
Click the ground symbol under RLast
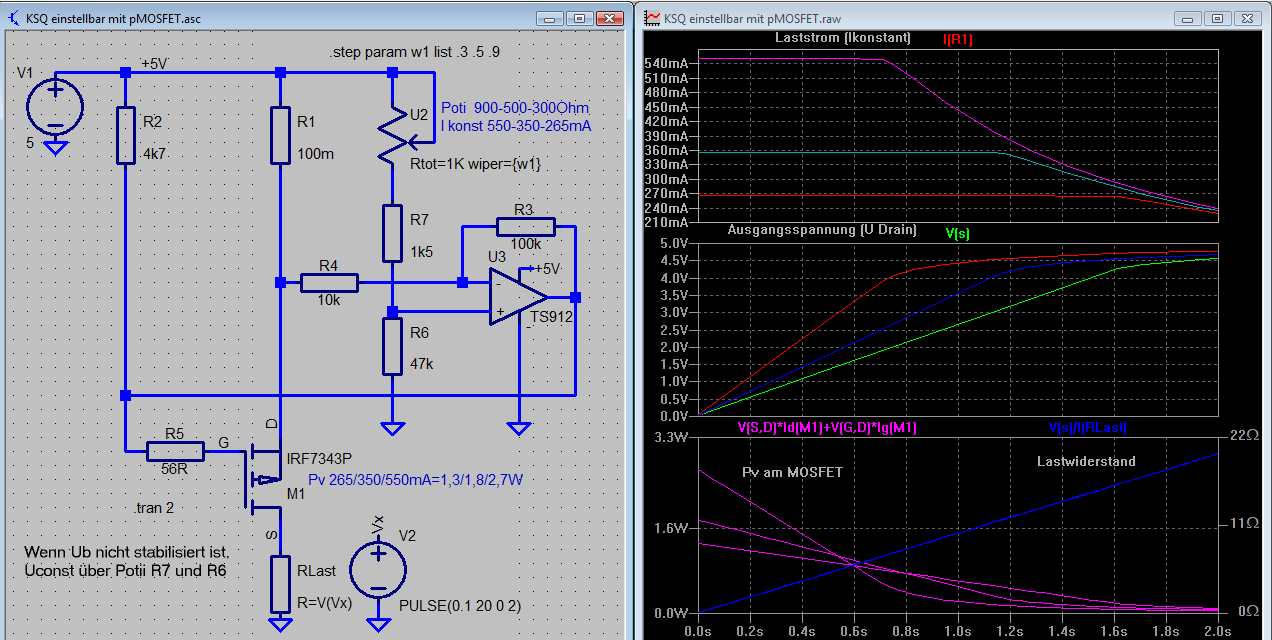pyautogui.click(x=281, y=625)
